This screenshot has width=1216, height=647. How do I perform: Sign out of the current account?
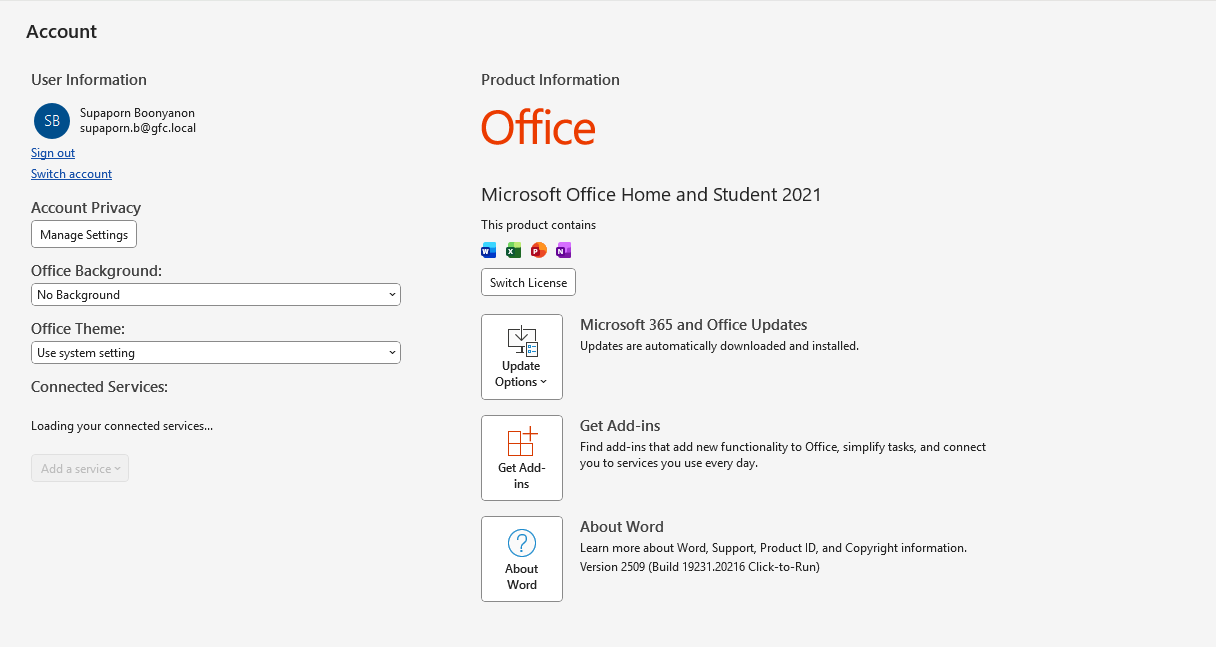pos(53,153)
